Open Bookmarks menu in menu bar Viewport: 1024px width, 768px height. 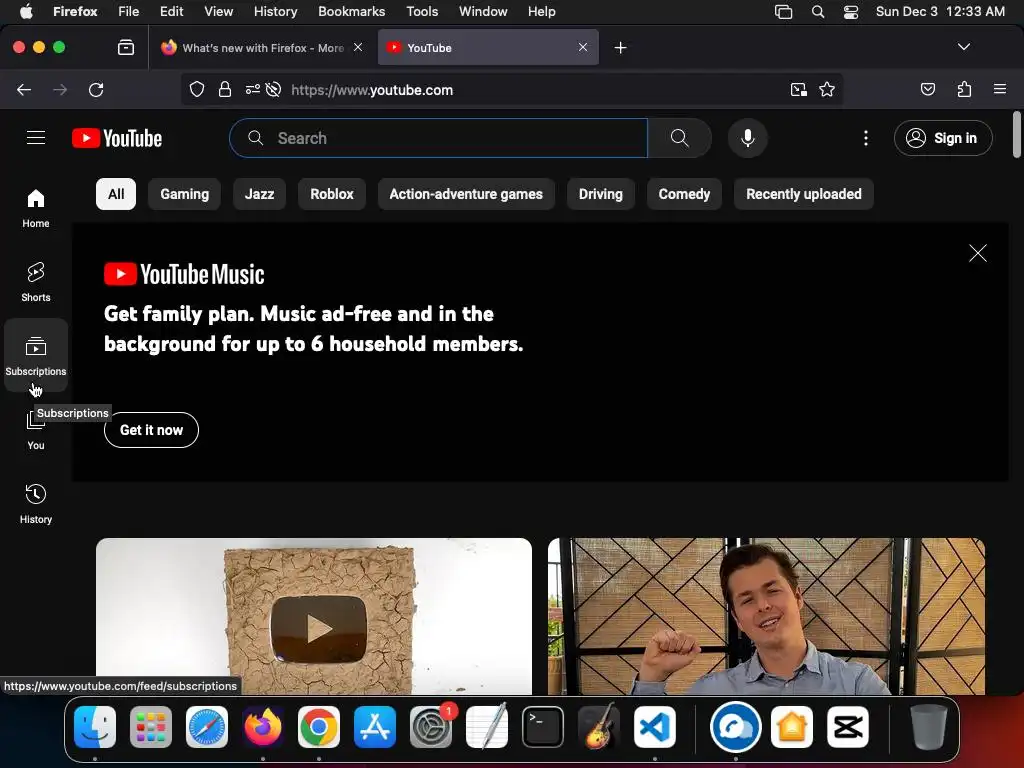351,11
